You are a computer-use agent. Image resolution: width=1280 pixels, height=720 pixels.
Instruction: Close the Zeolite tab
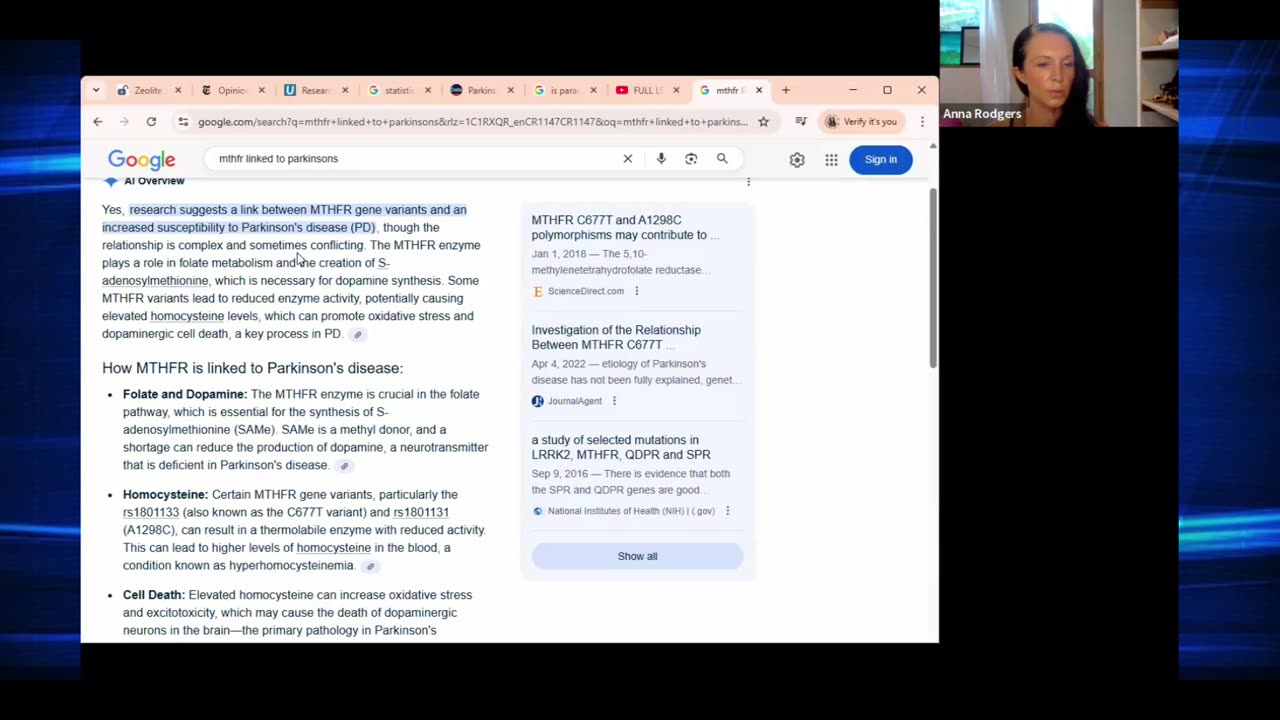(178, 90)
